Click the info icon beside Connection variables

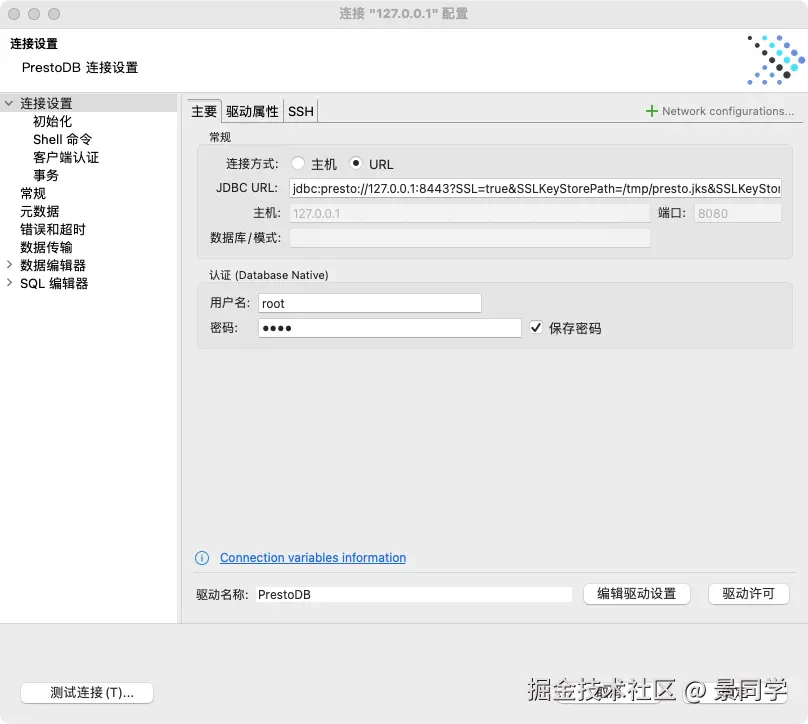pyautogui.click(x=202, y=558)
